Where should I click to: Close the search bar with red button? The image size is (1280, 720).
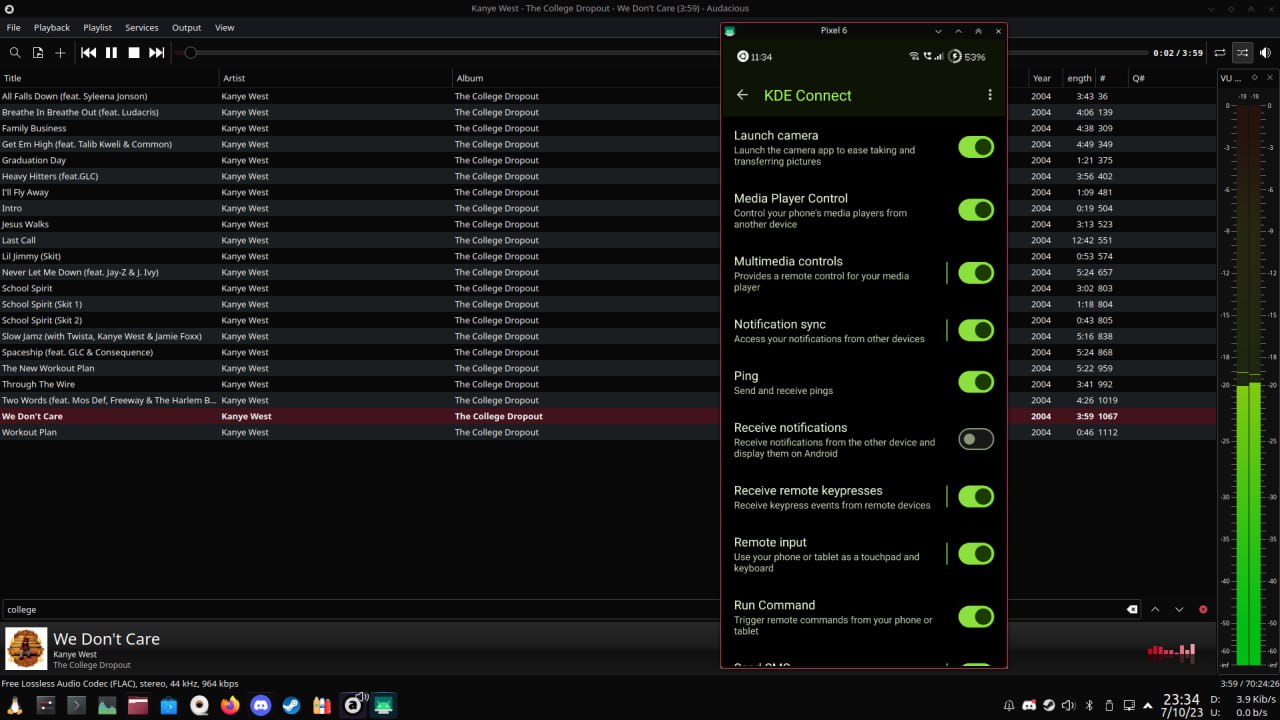tap(1203, 609)
